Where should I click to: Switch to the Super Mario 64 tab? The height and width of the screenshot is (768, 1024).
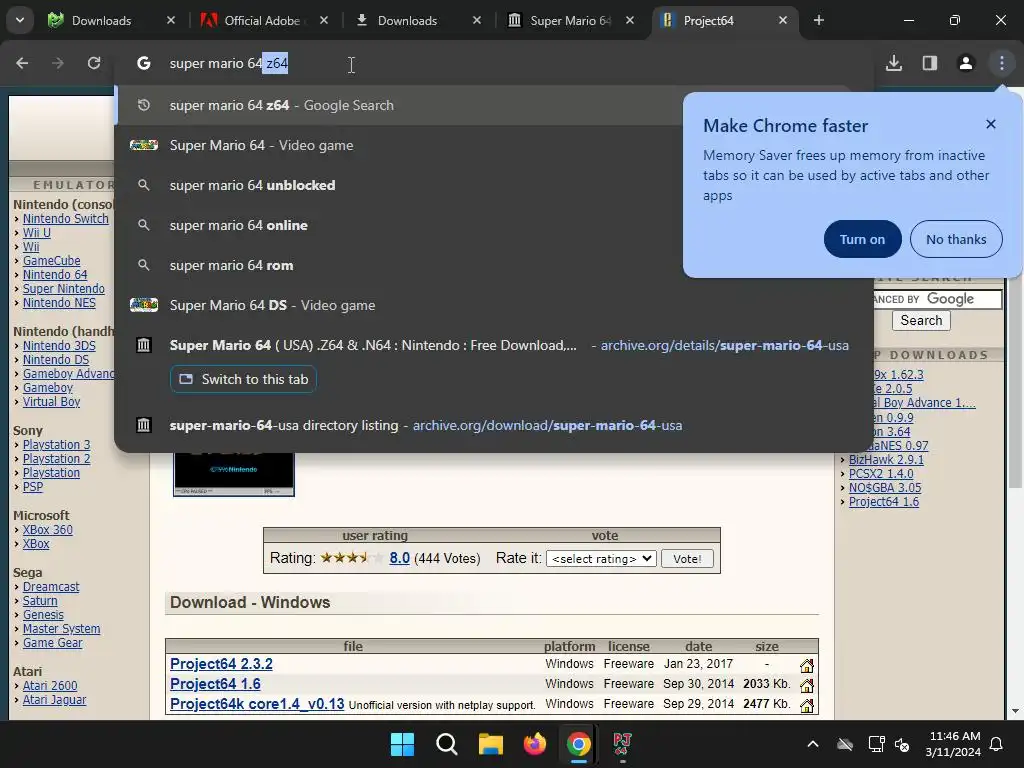tap(570, 20)
